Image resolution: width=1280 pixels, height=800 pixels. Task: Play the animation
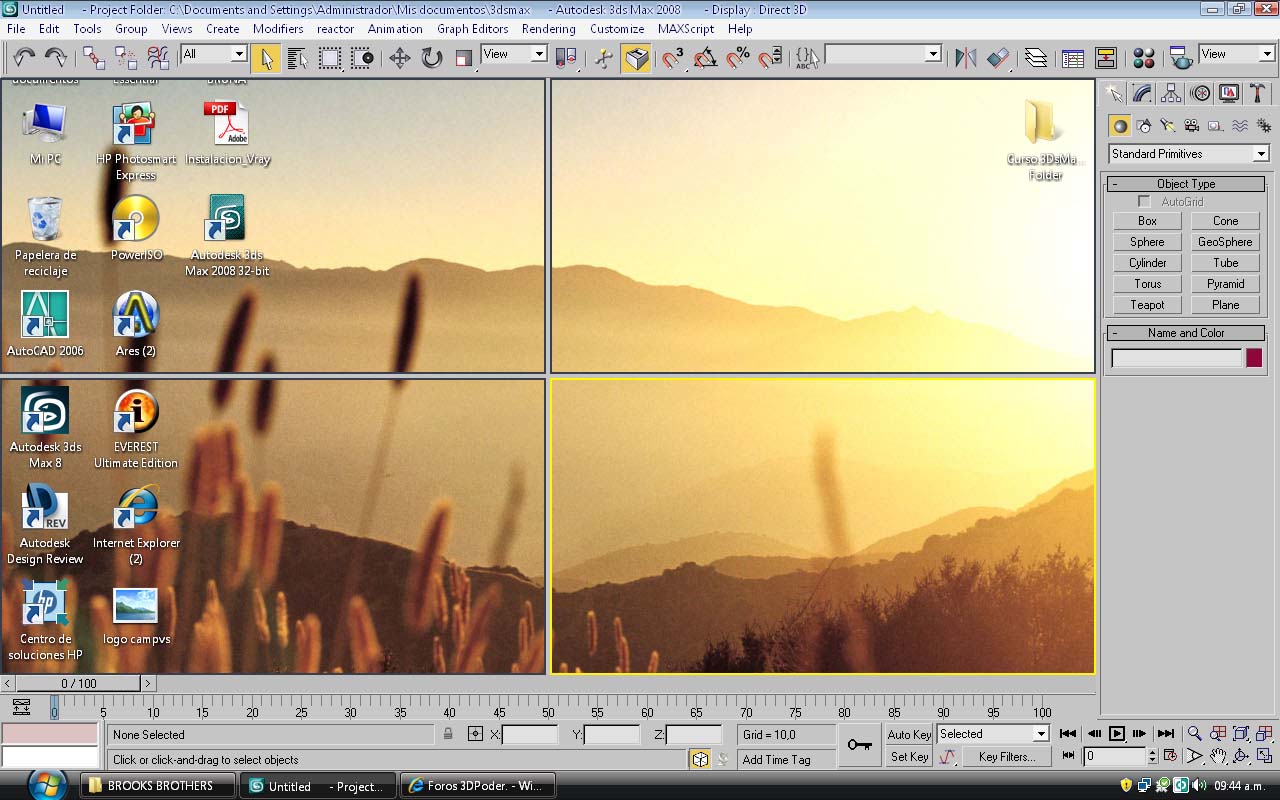click(1117, 734)
